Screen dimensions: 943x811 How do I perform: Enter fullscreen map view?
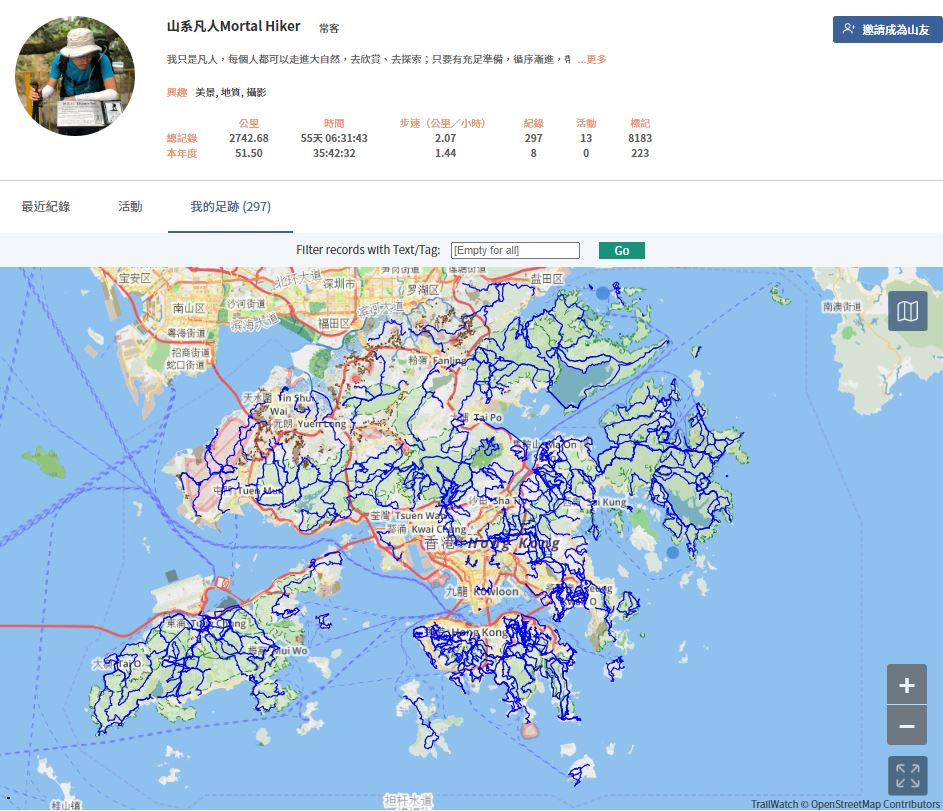tap(907, 775)
